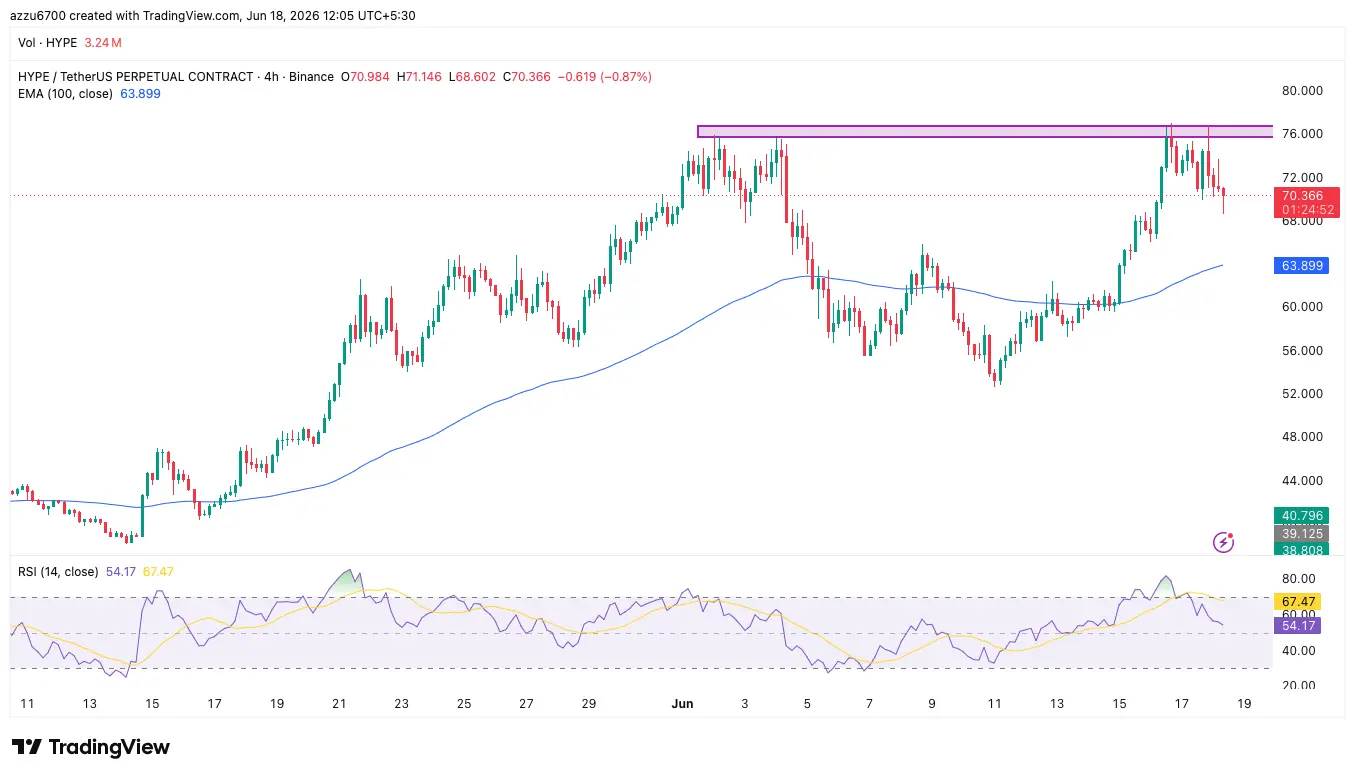Viewport: 1355px width, 777px height.
Task: Click the yellow 67.47 RSI axis label
Action: (x=1297, y=602)
